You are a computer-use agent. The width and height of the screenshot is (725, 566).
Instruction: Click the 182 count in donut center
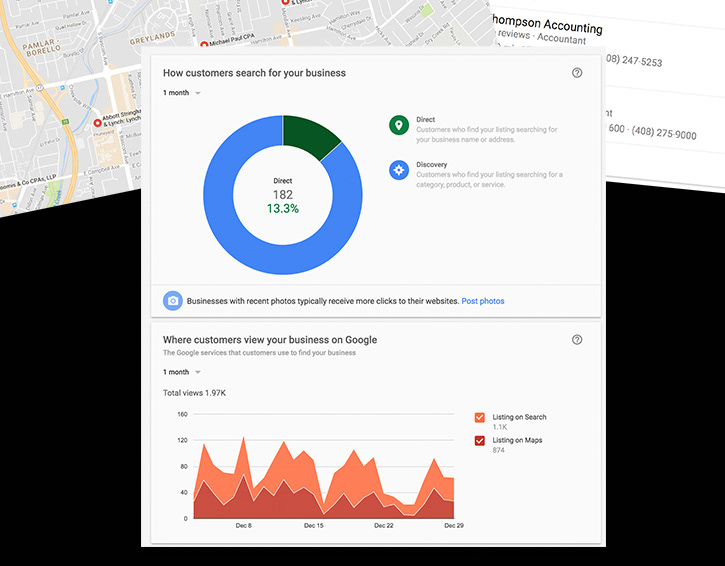coord(283,195)
